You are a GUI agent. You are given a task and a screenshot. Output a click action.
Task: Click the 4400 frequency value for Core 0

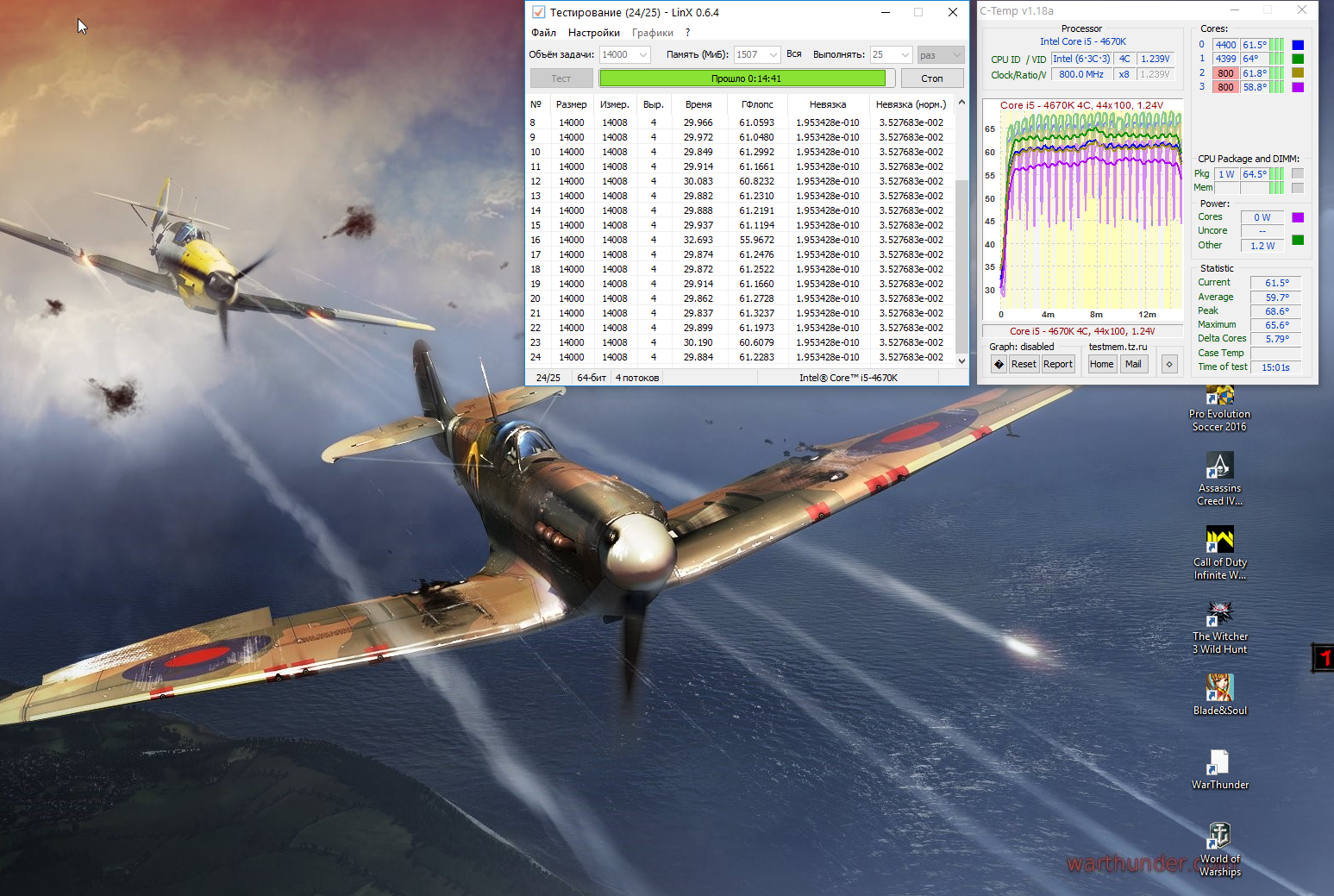[1225, 45]
